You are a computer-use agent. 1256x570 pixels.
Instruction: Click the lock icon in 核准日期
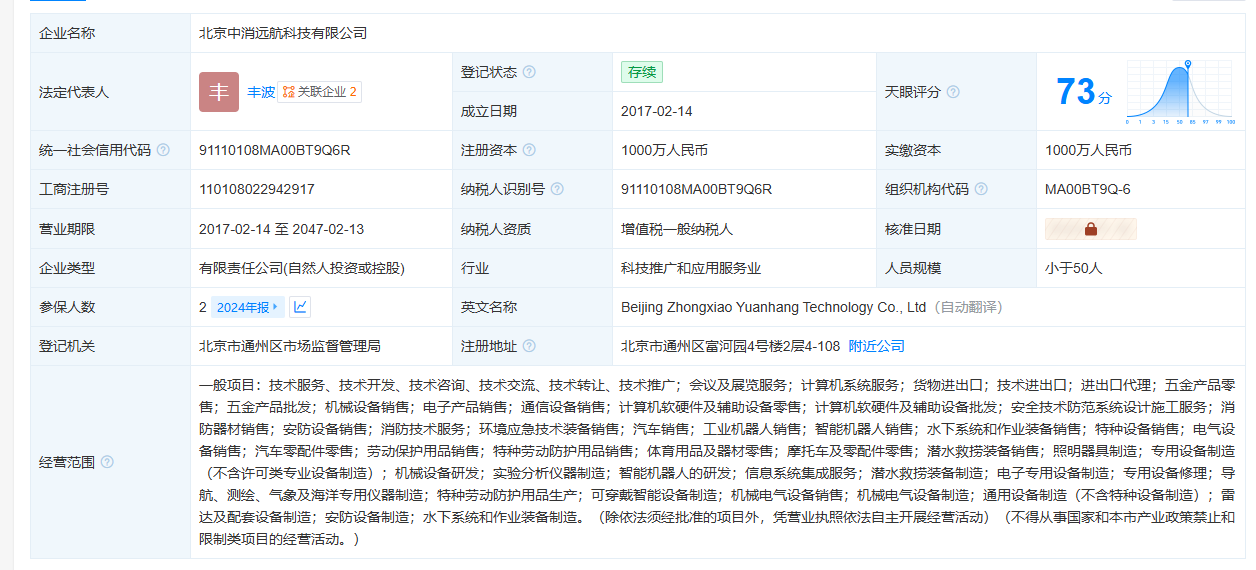(x=1090, y=229)
